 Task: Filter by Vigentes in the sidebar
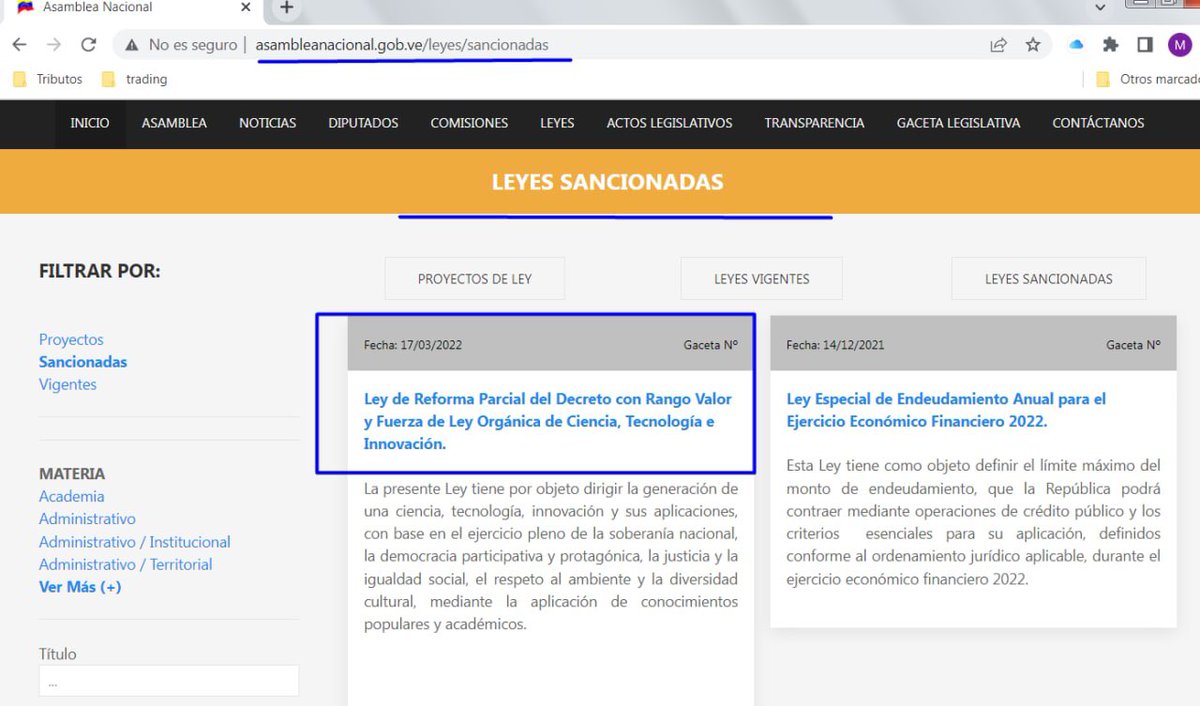point(68,384)
